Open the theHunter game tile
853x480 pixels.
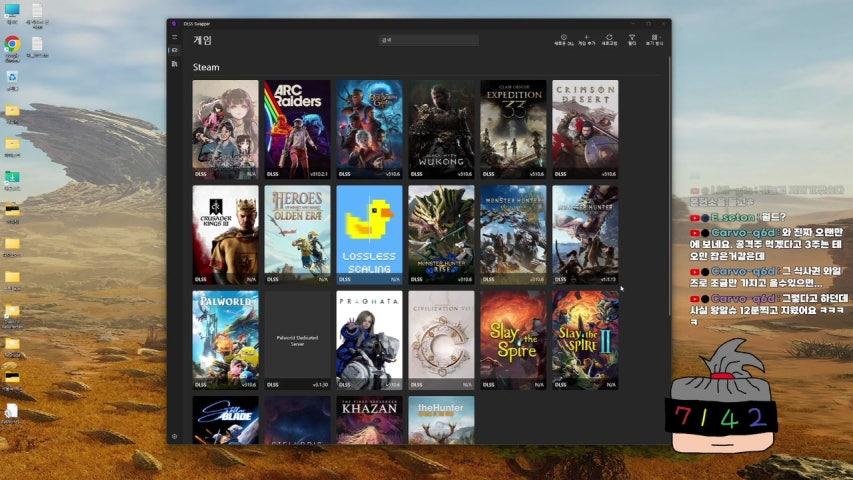pos(441,420)
